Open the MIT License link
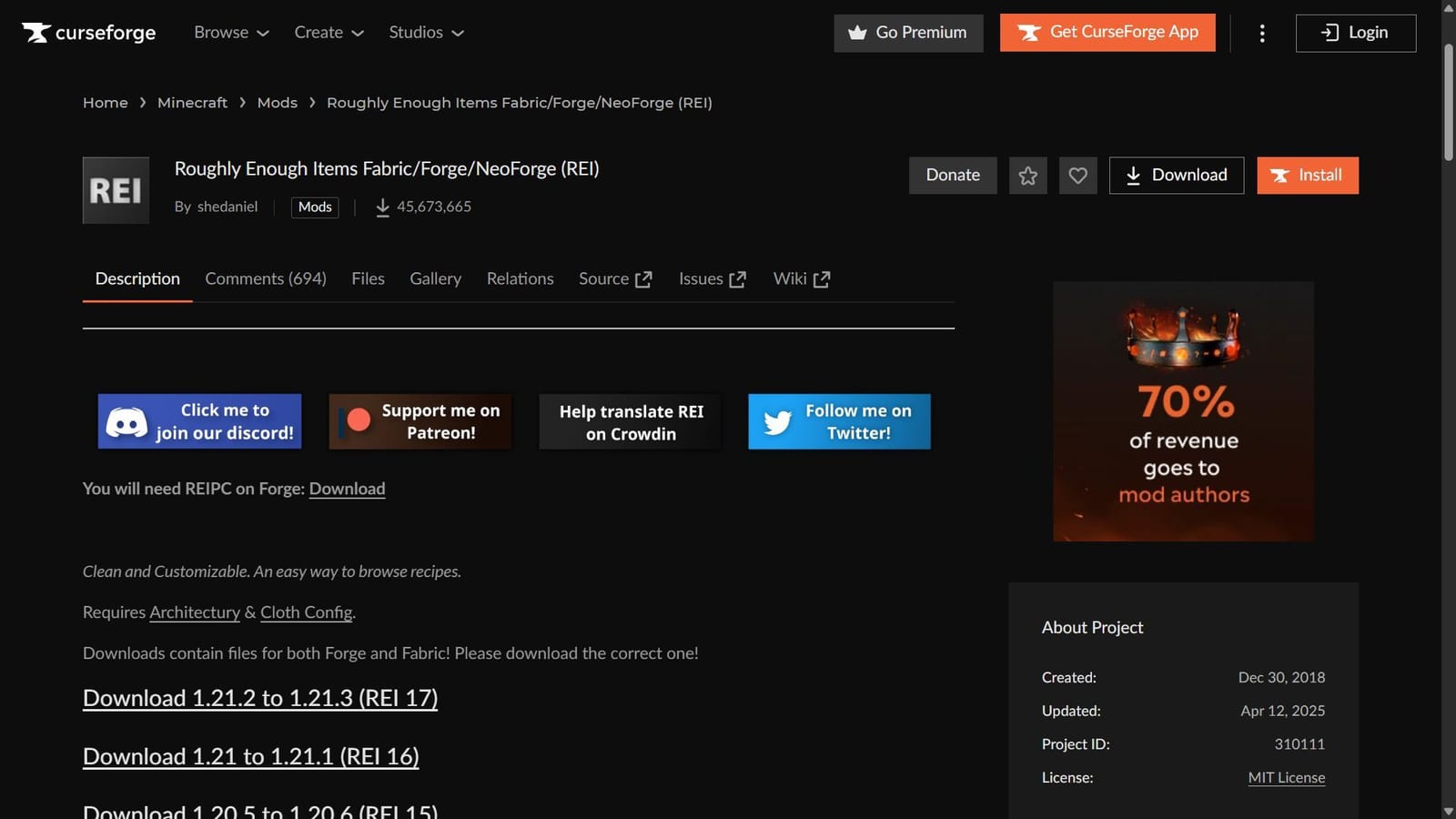Screen dimensions: 1456x819 click(1286, 777)
